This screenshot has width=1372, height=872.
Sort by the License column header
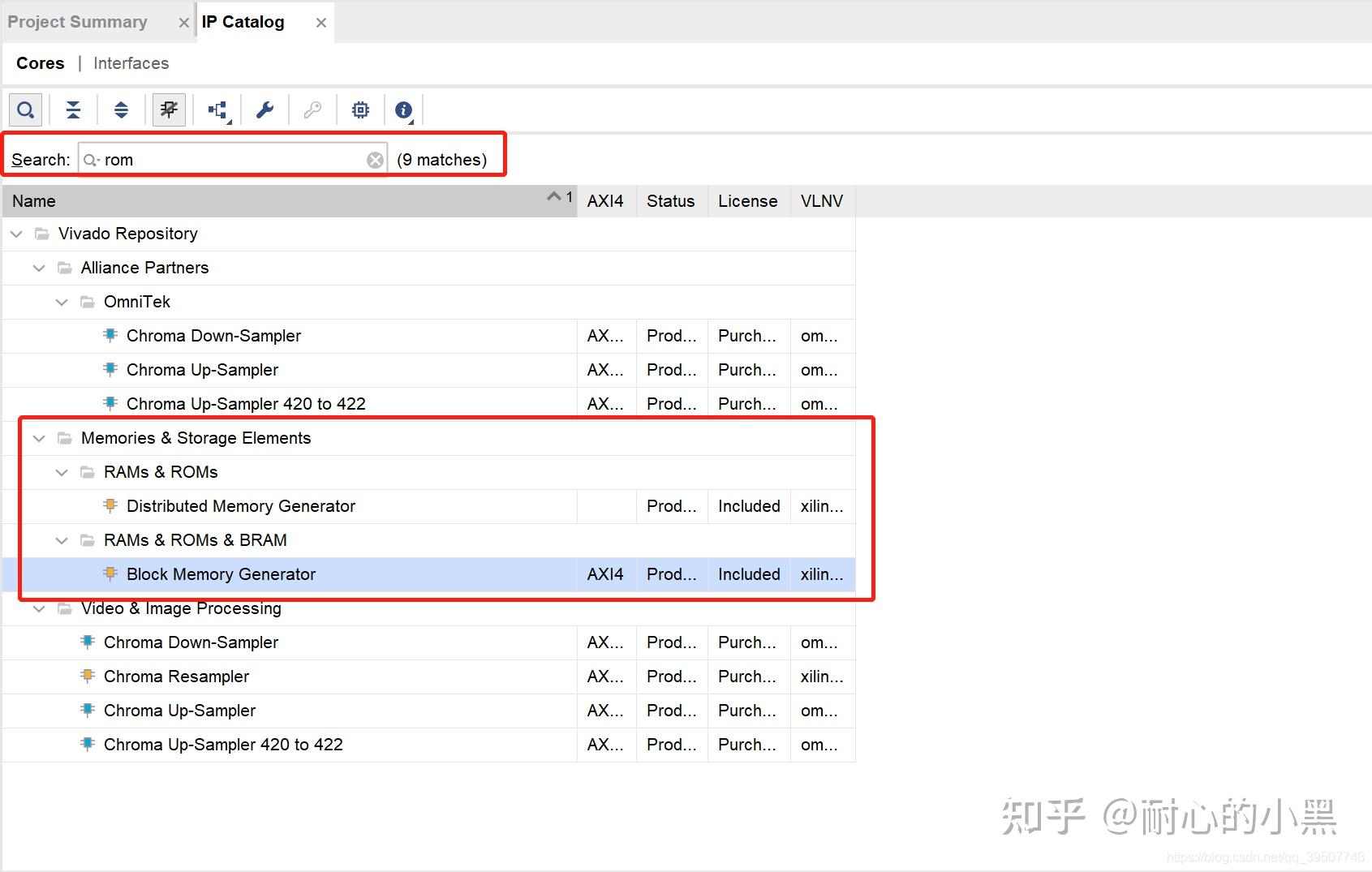pyautogui.click(x=748, y=201)
